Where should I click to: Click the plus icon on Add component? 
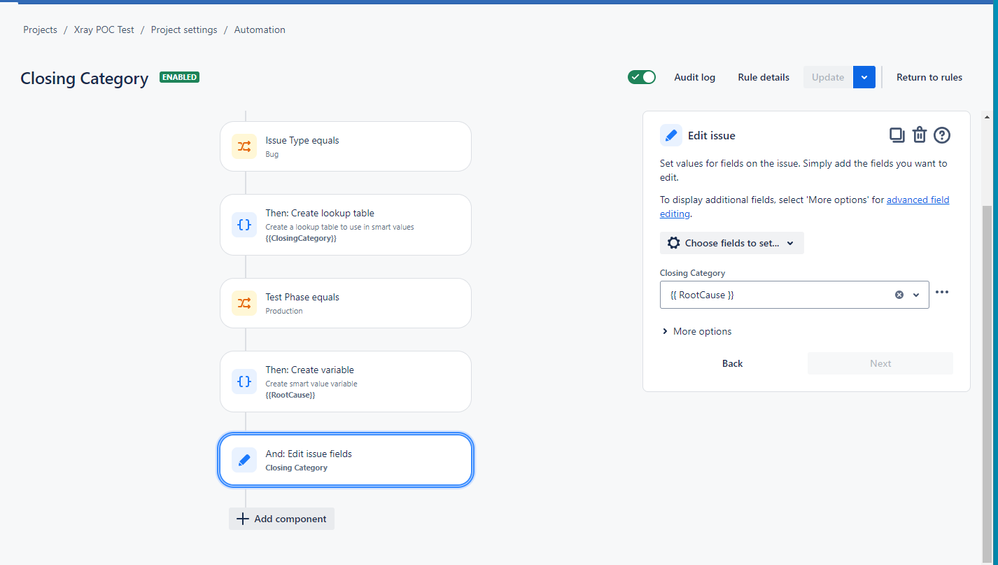(x=242, y=519)
